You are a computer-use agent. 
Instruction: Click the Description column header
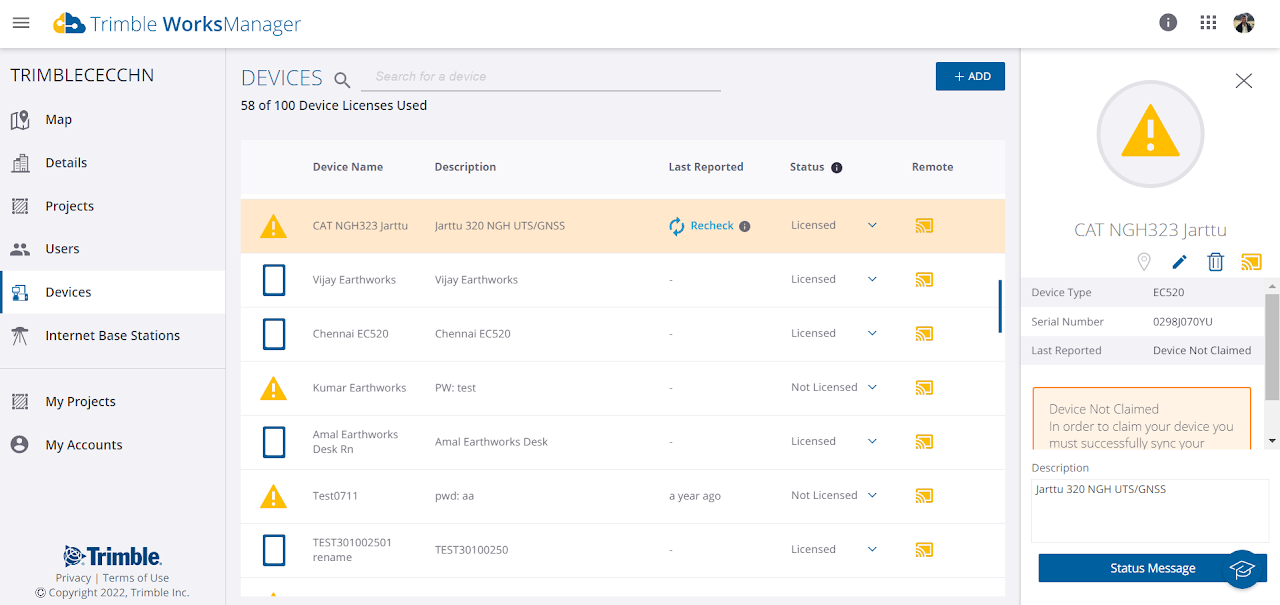pos(465,168)
